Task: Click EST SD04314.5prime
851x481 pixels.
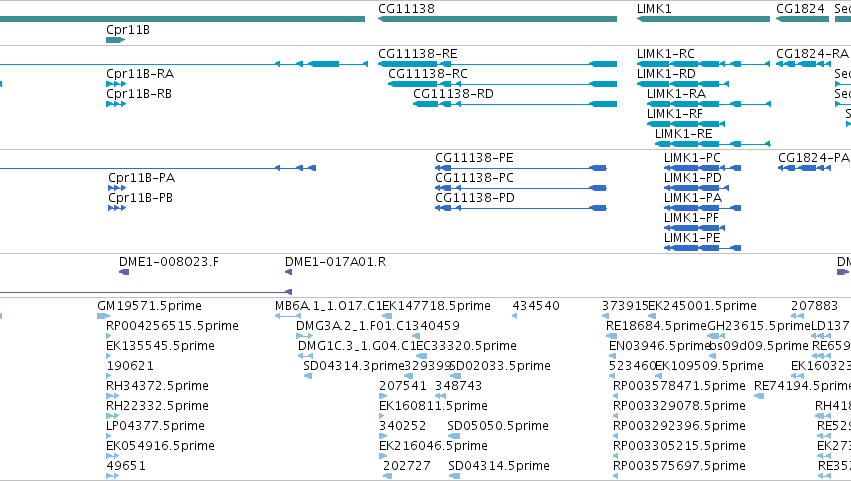Action: [499, 466]
